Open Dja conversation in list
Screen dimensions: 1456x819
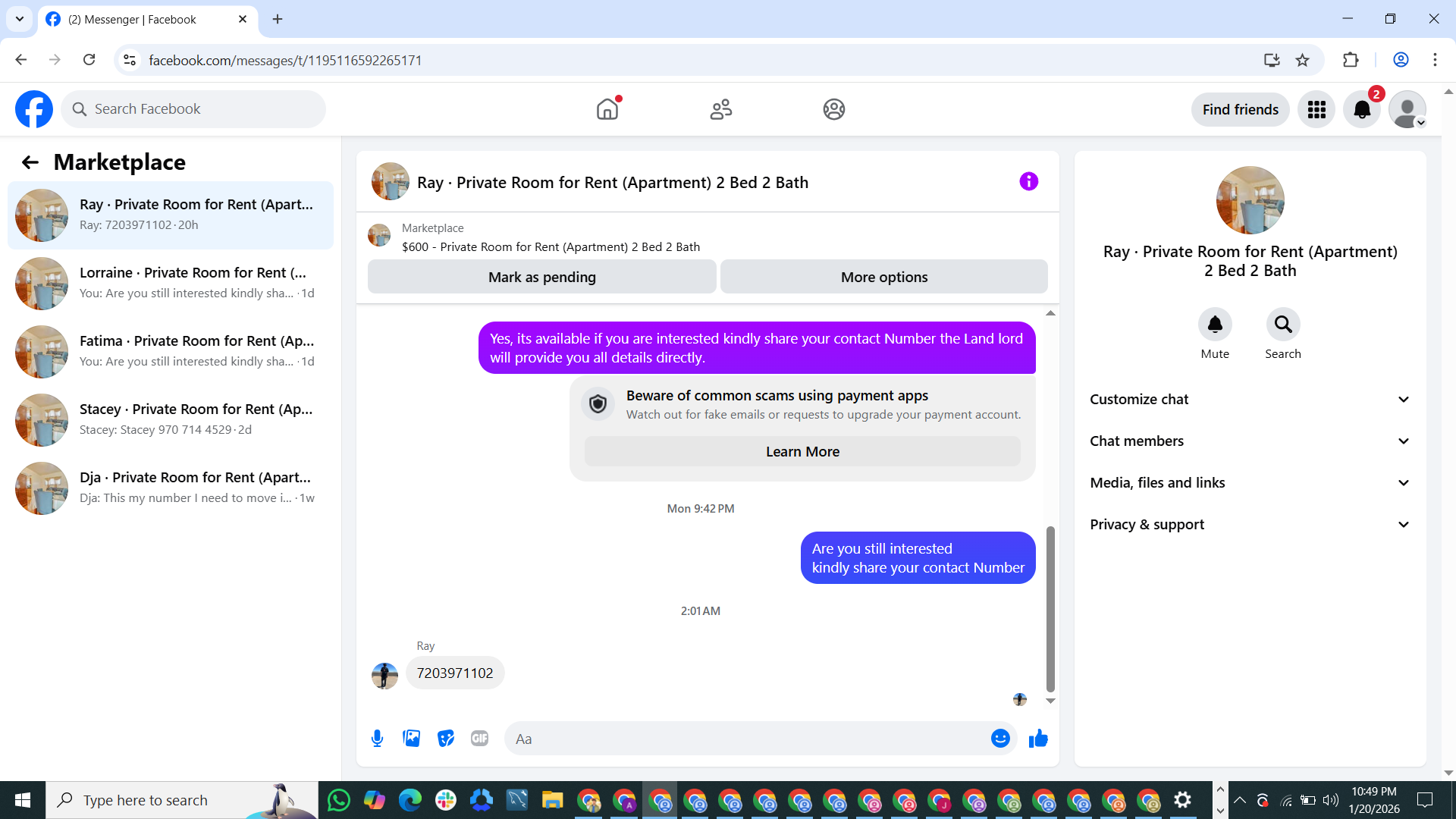click(x=171, y=488)
